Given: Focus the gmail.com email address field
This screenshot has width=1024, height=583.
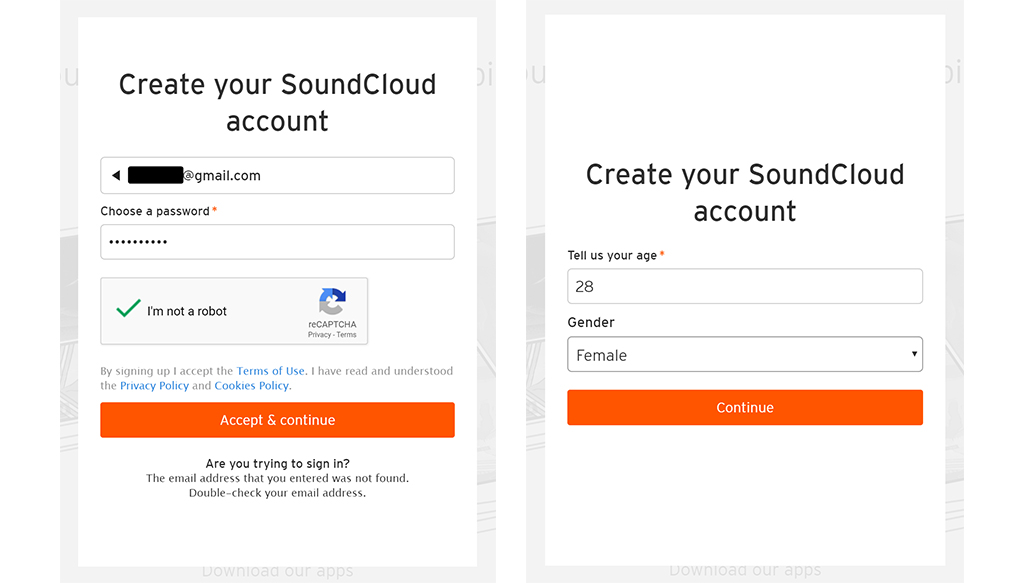Looking at the screenshot, I should coord(278,175).
